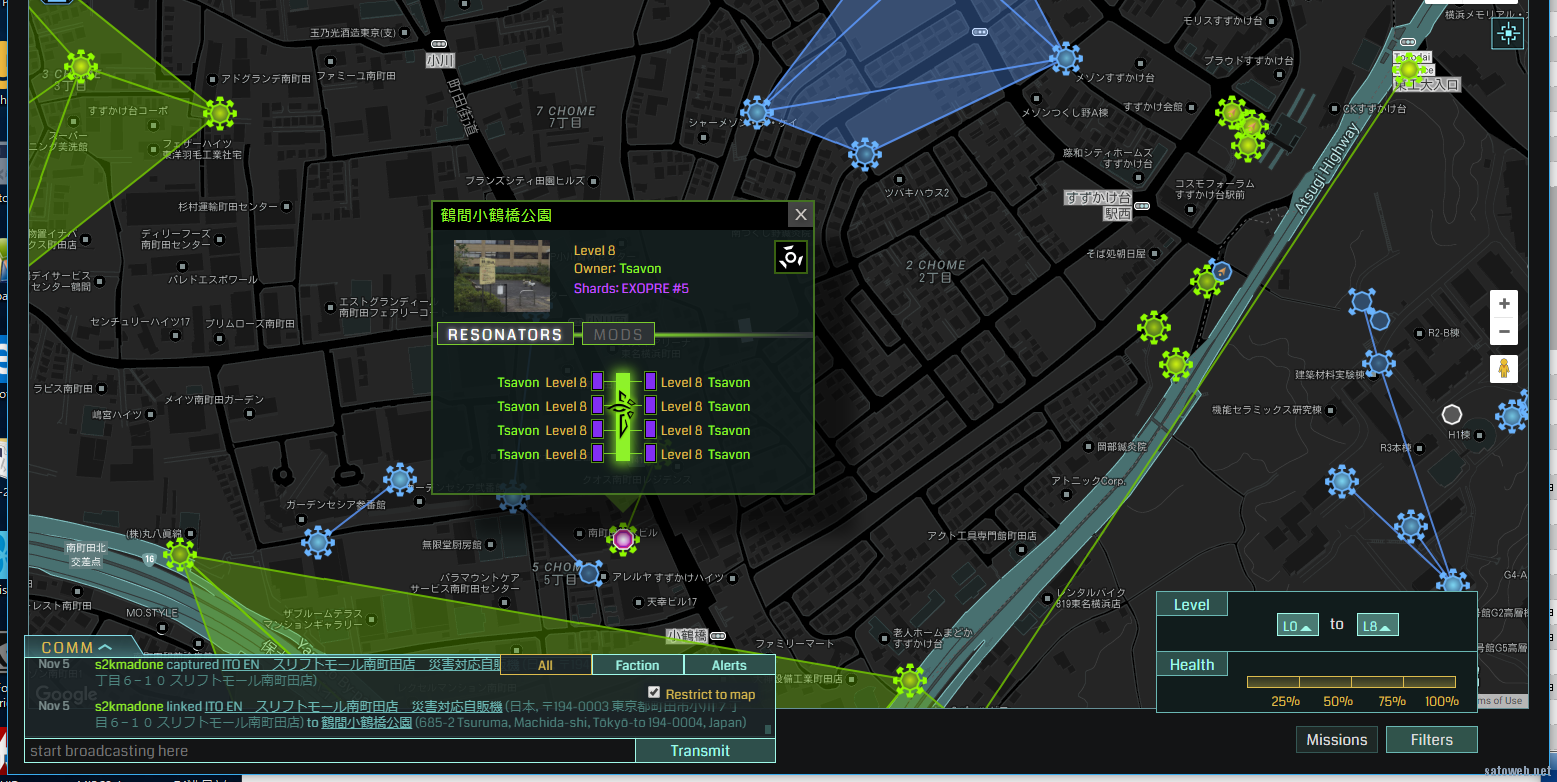This screenshot has height=782, width=1557.
Task: Open the Missions panel
Action: point(1337,740)
